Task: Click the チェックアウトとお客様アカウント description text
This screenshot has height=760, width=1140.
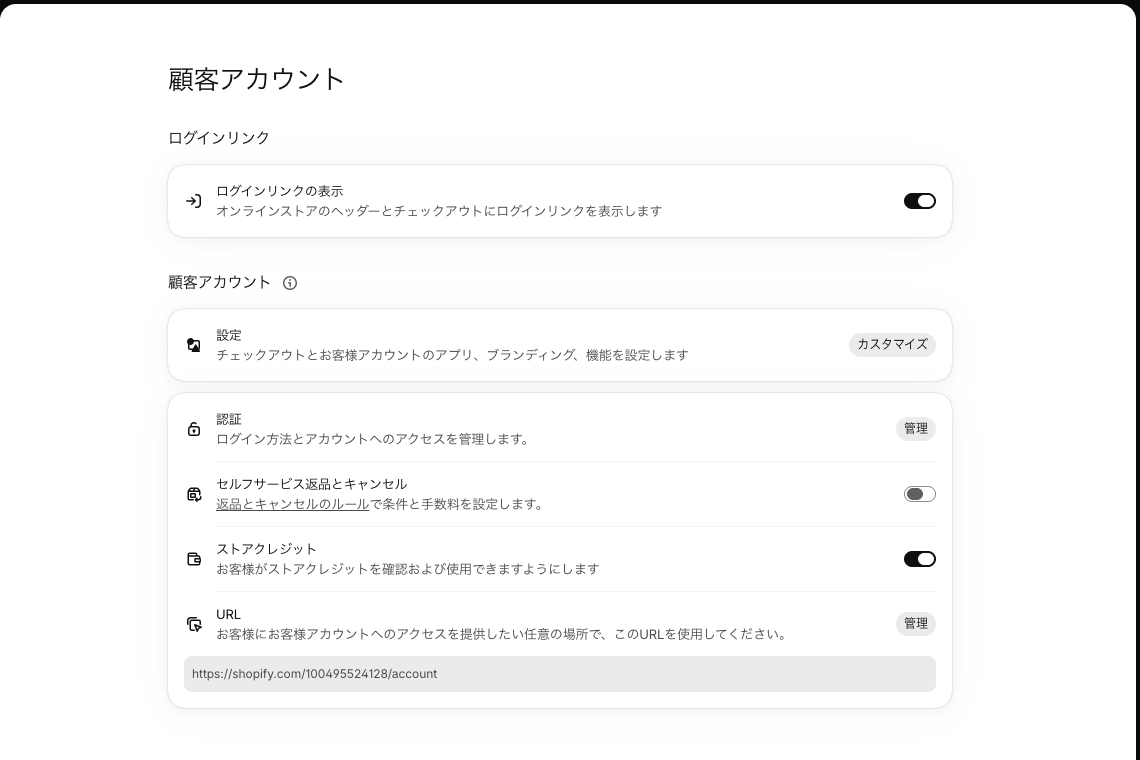Action: [x=452, y=355]
